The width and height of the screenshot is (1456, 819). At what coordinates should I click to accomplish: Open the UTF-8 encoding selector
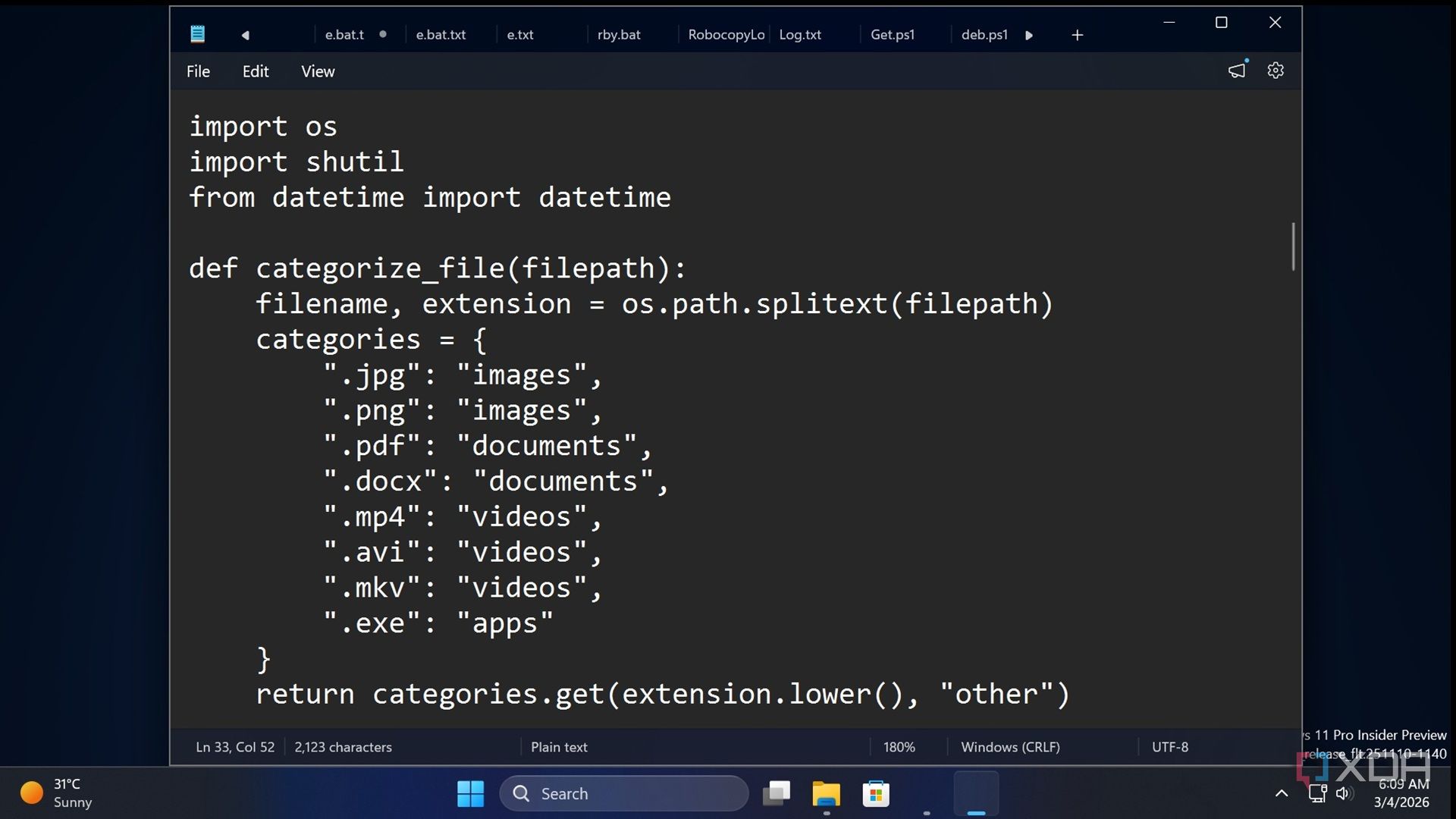tap(1170, 747)
